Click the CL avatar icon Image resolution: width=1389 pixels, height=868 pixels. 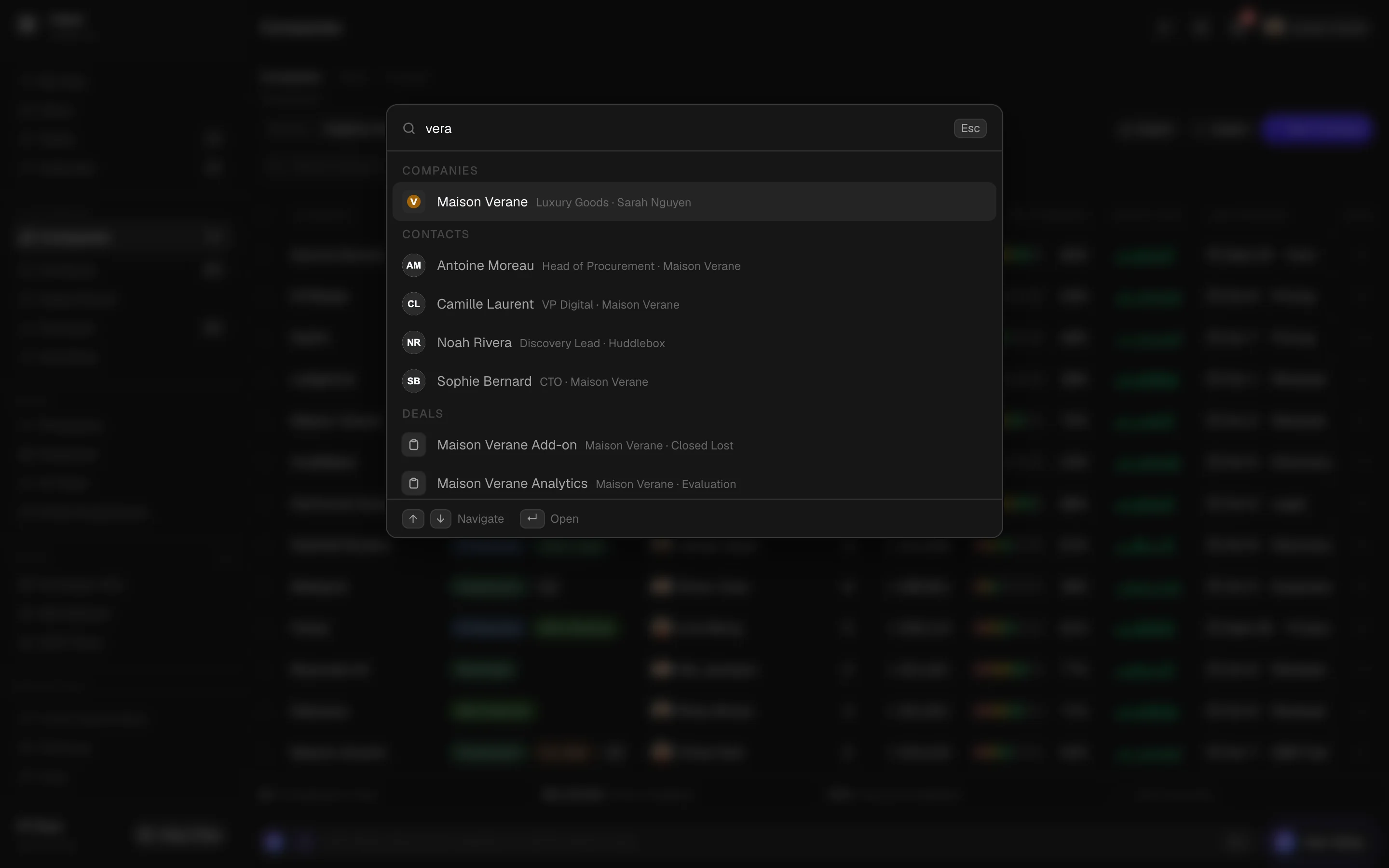tap(413, 304)
